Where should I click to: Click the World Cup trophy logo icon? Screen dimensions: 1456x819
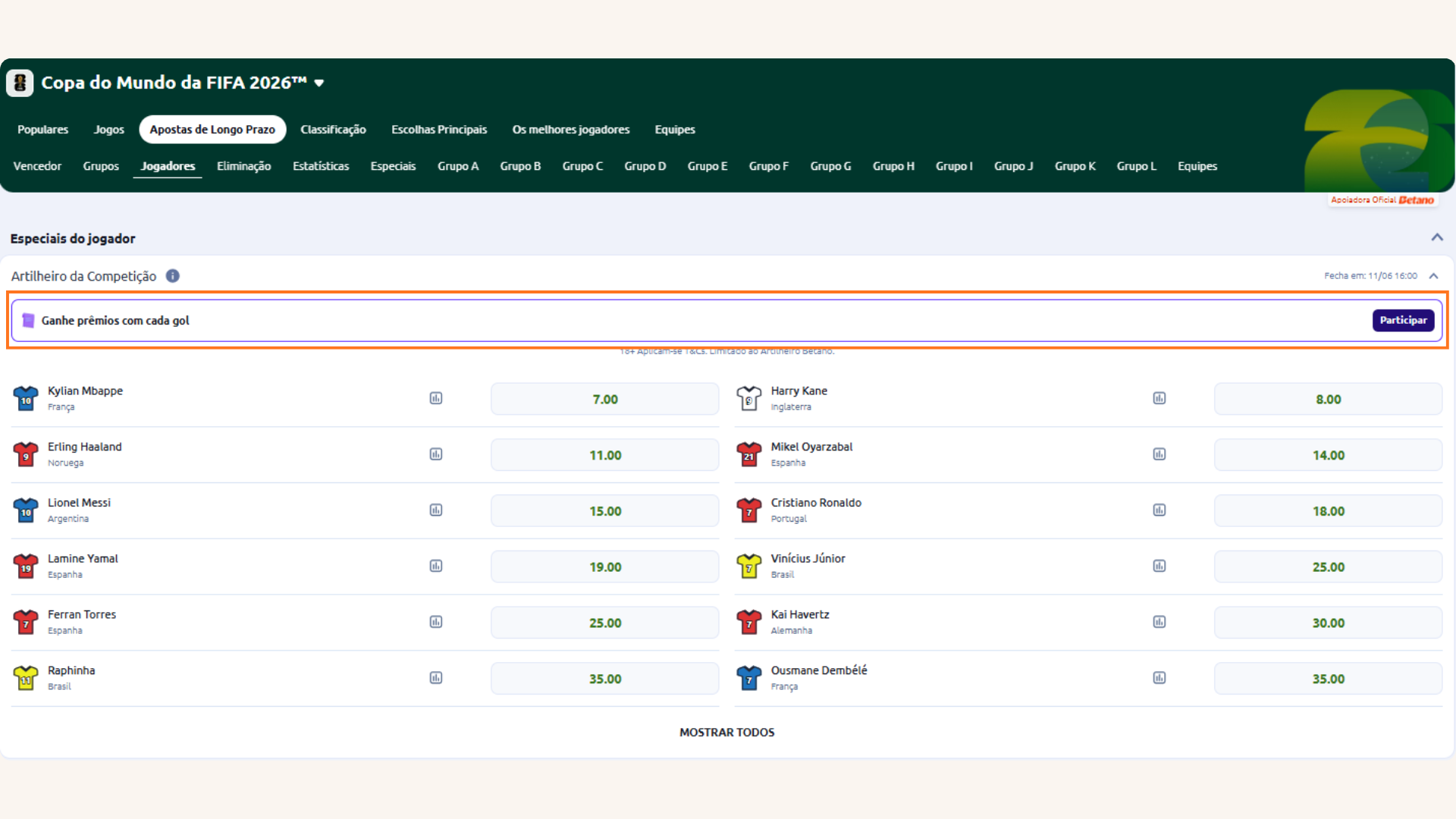(20, 83)
